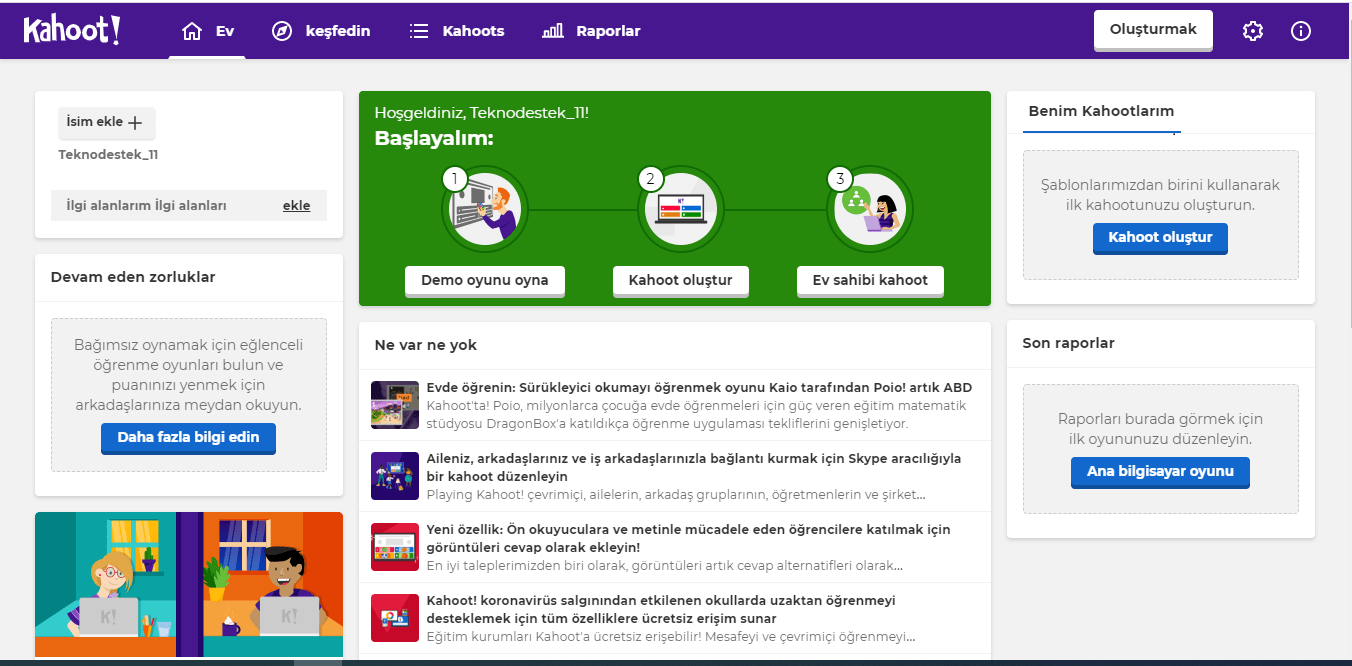Open the koronavirüs news thumbnail

[395, 618]
